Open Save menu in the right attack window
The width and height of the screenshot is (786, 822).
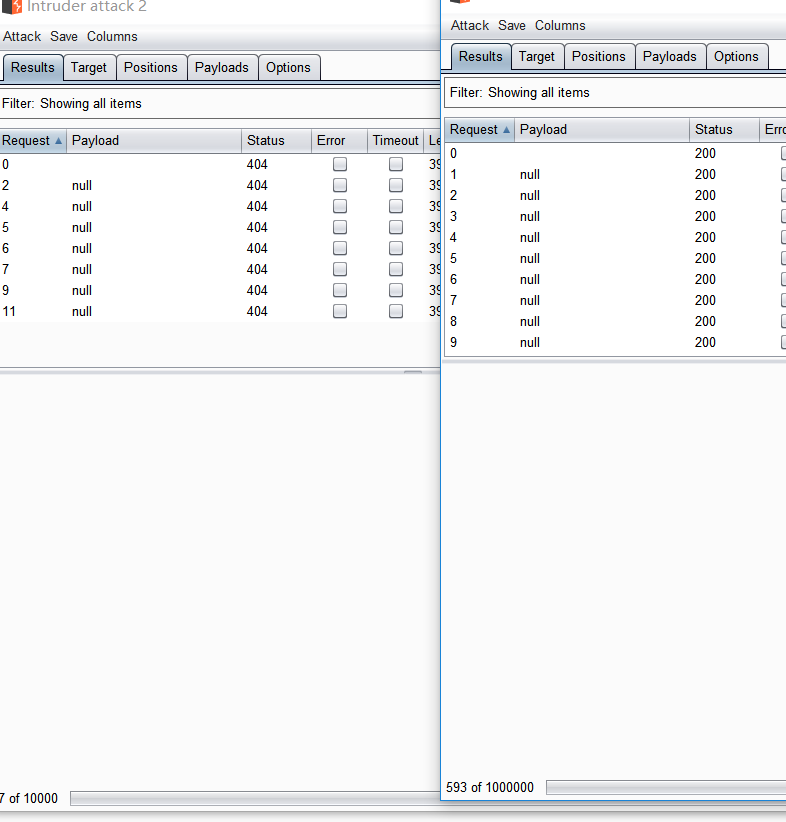pos(512,26)
